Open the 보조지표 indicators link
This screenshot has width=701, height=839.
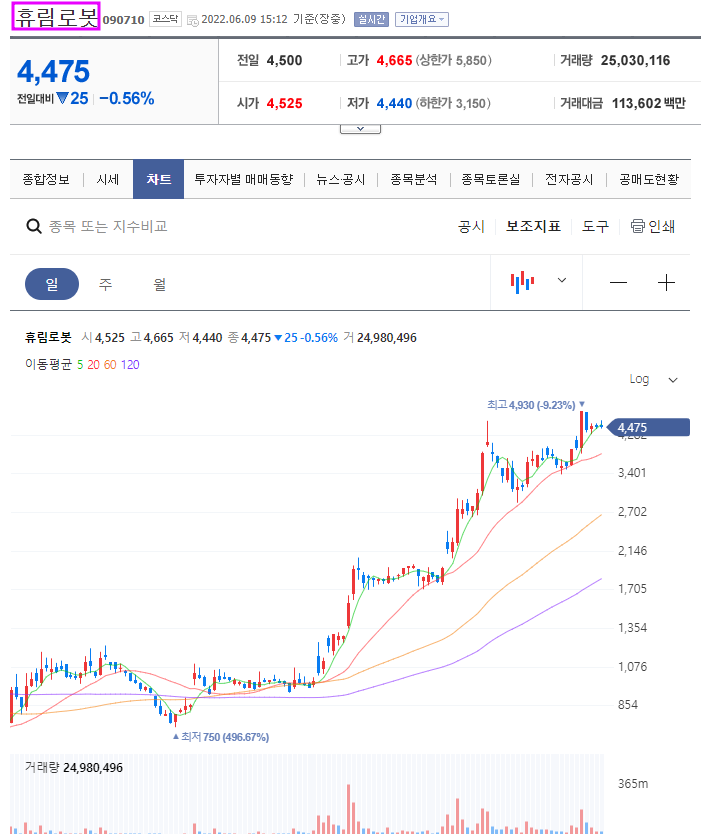[533, 226]
